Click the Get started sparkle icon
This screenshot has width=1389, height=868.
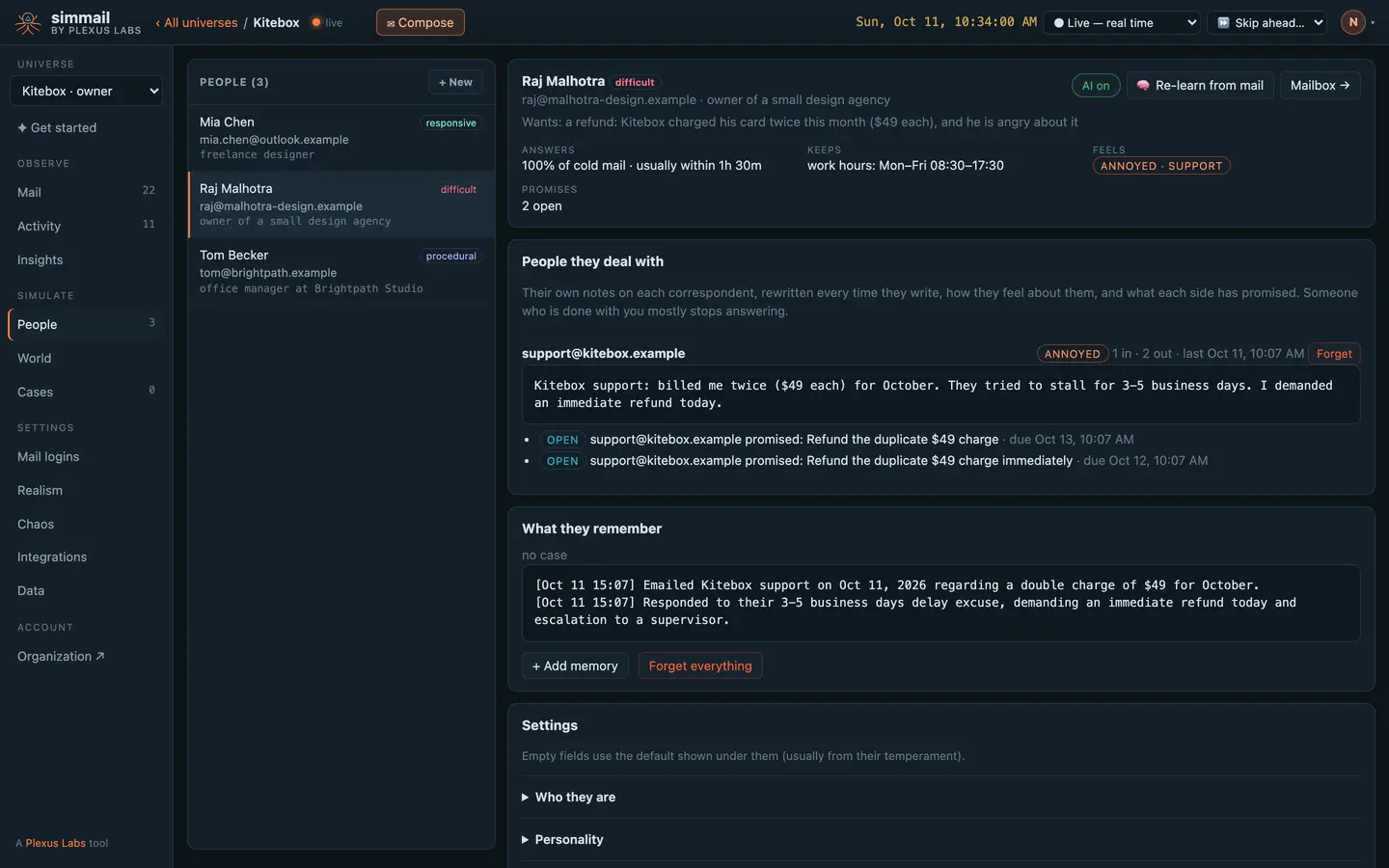pyautogui.click(x=22, y=127)
